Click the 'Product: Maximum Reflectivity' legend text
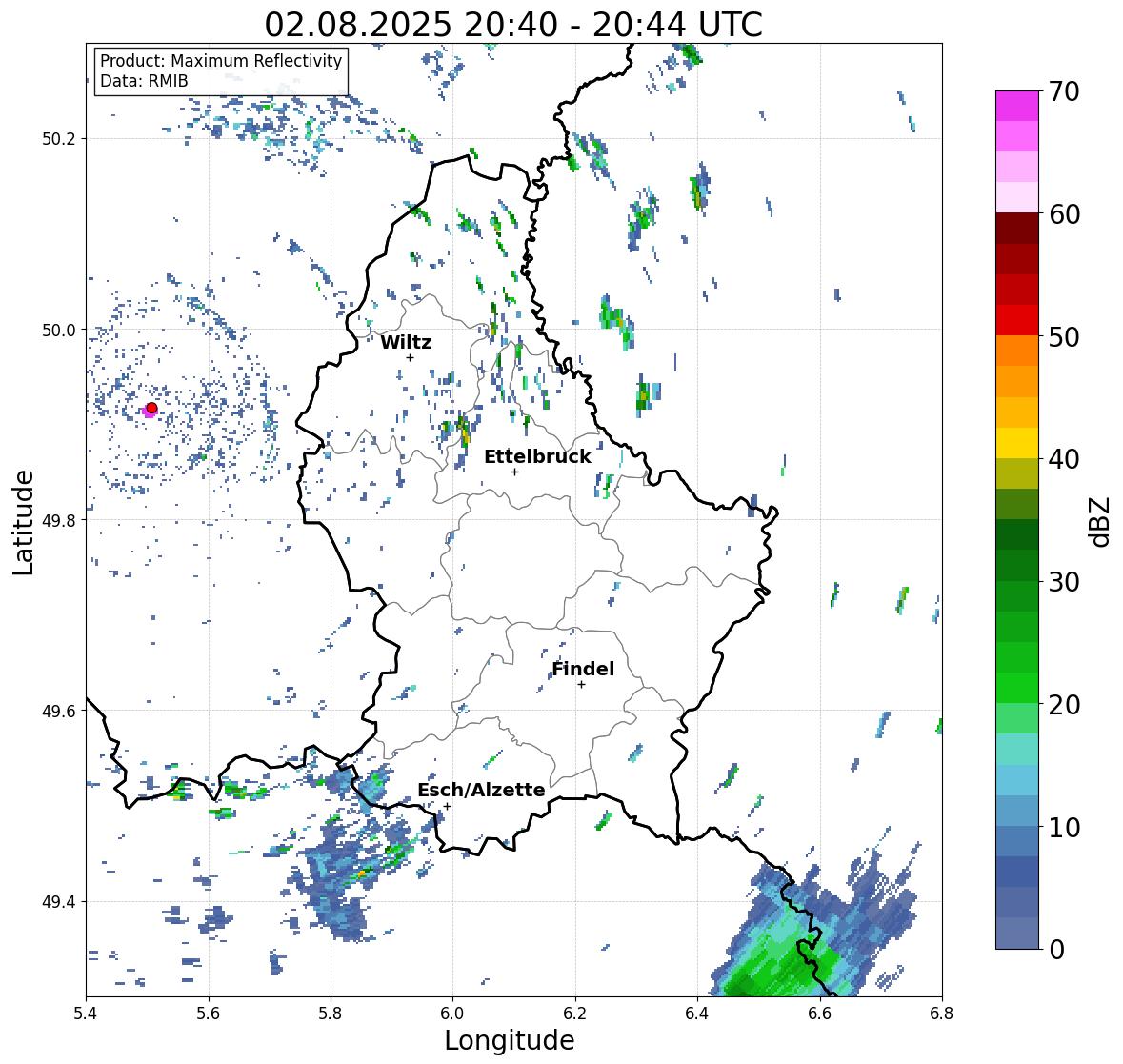 221,61
